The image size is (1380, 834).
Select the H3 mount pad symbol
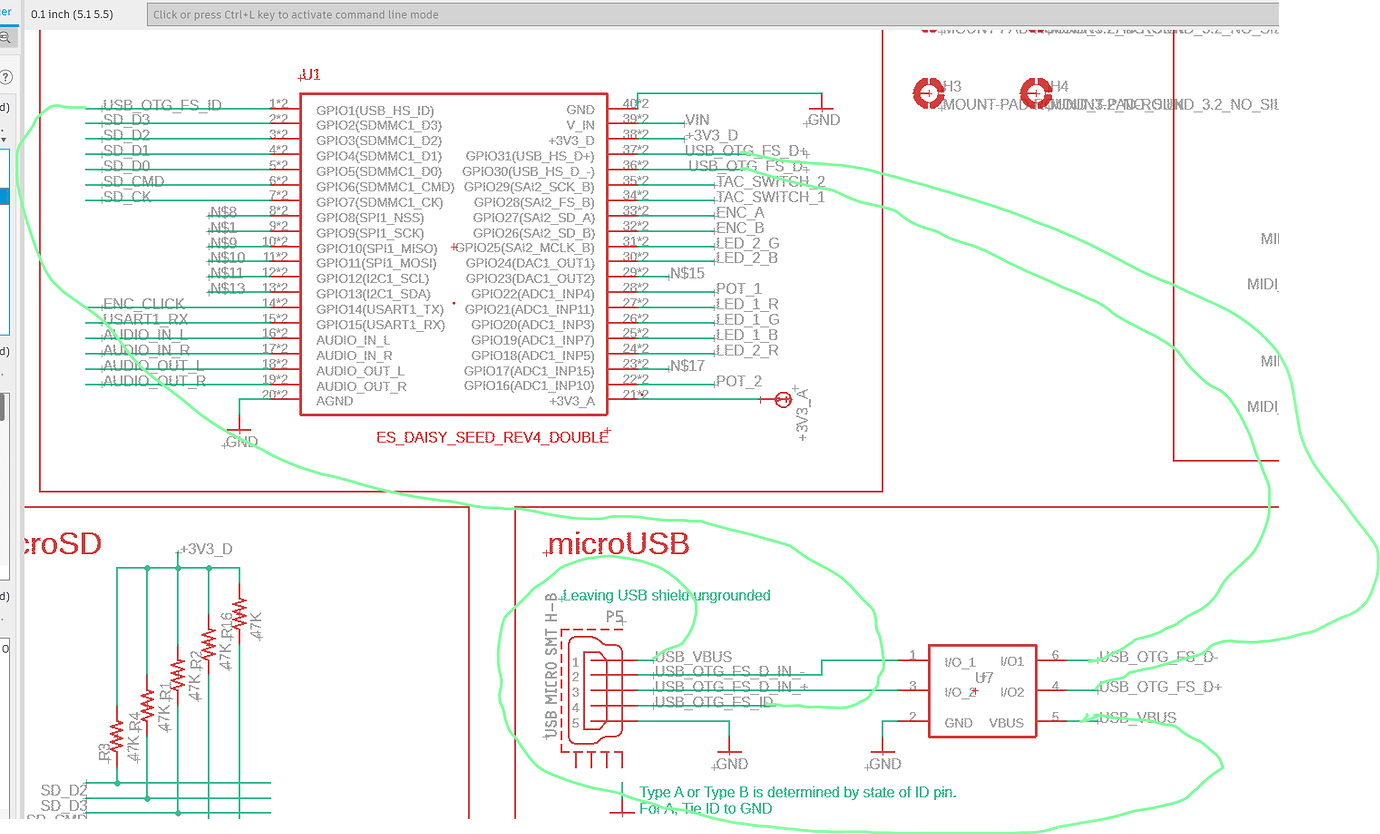tap(928, 94)
